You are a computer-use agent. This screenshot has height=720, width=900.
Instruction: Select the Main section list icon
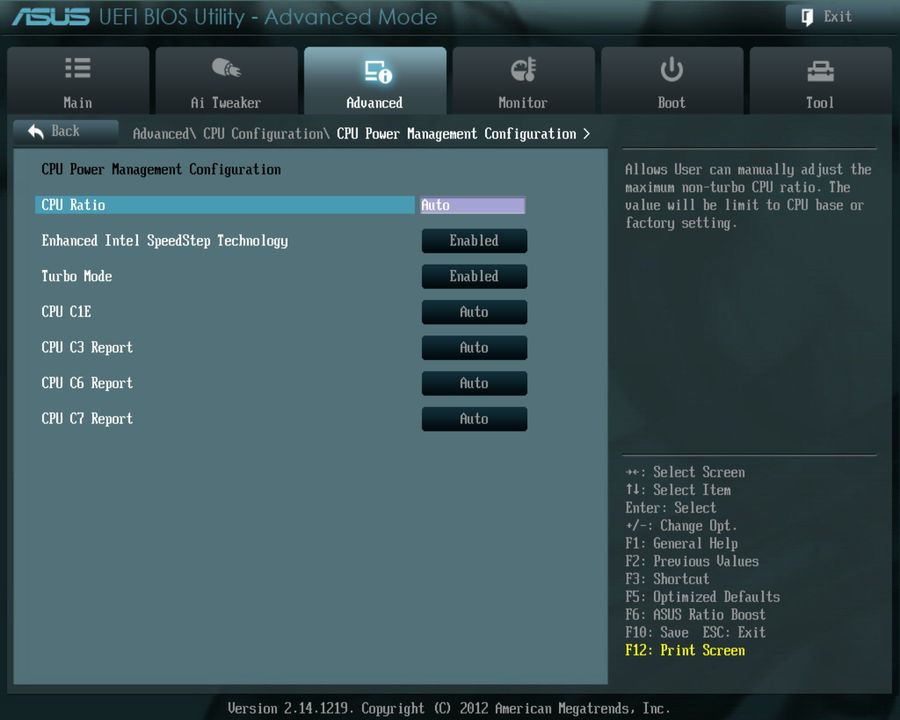pyautogui.click(x=77, y=68)
